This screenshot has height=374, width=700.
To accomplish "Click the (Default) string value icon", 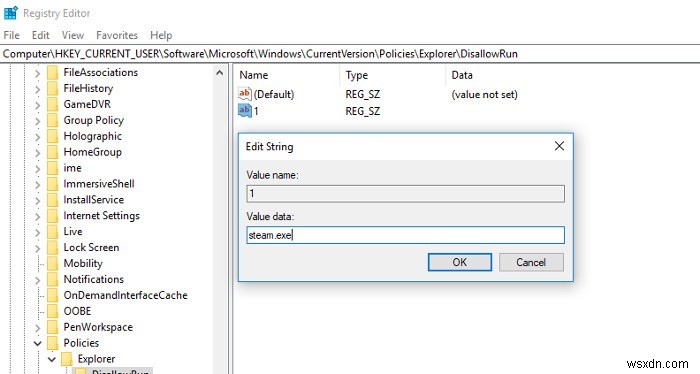I will click(245, 94).
